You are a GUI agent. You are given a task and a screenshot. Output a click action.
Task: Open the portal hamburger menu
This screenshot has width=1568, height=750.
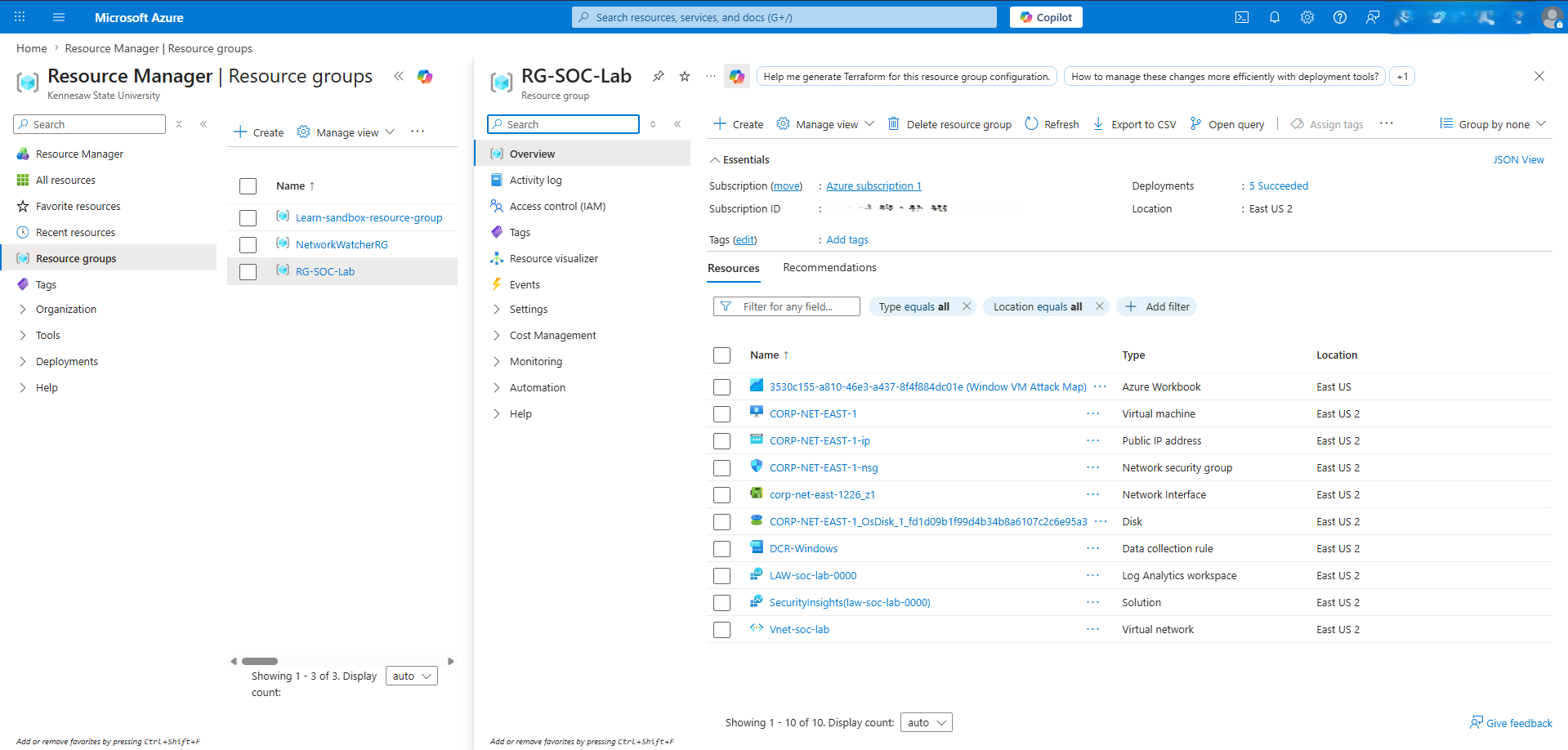coord(58,17)
